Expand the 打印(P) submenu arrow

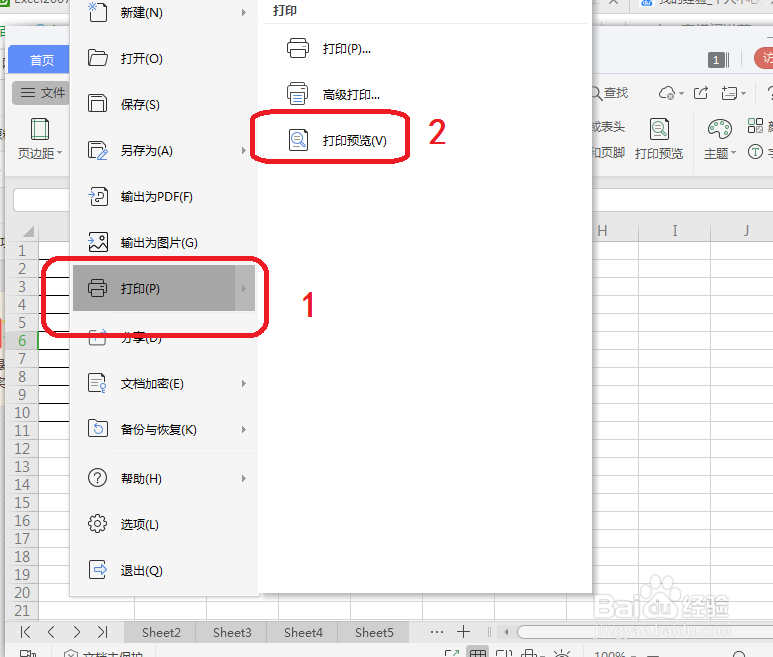click(244, 288)
